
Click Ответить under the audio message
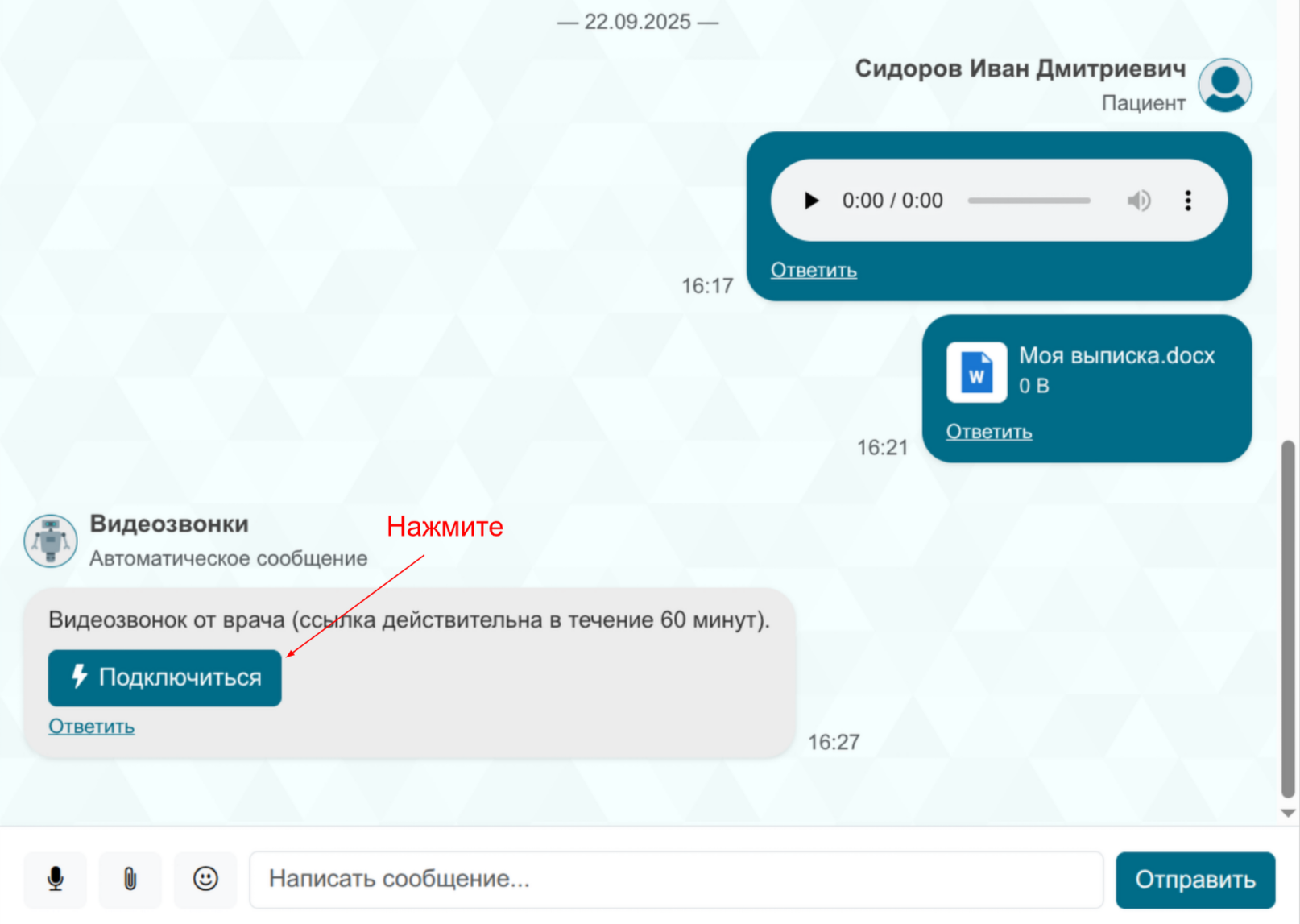click(814, 271)
